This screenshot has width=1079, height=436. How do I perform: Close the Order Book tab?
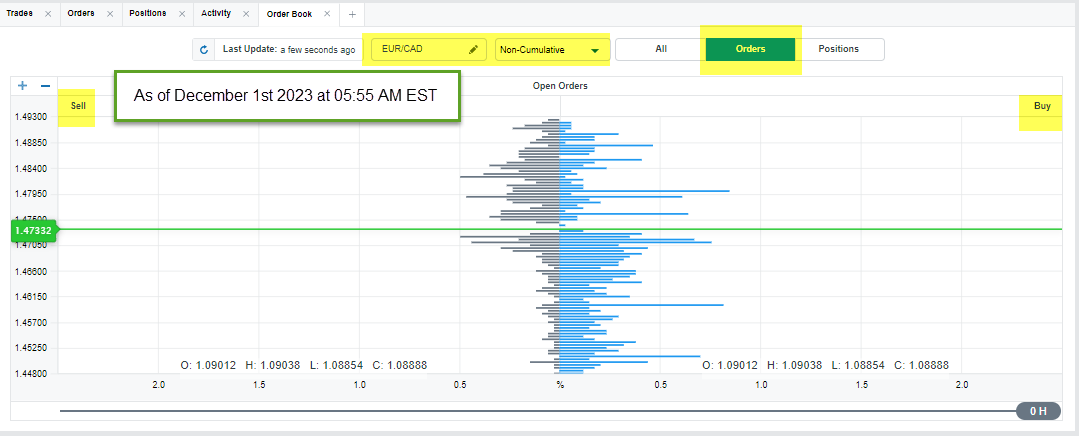click(x=326, y=14)
